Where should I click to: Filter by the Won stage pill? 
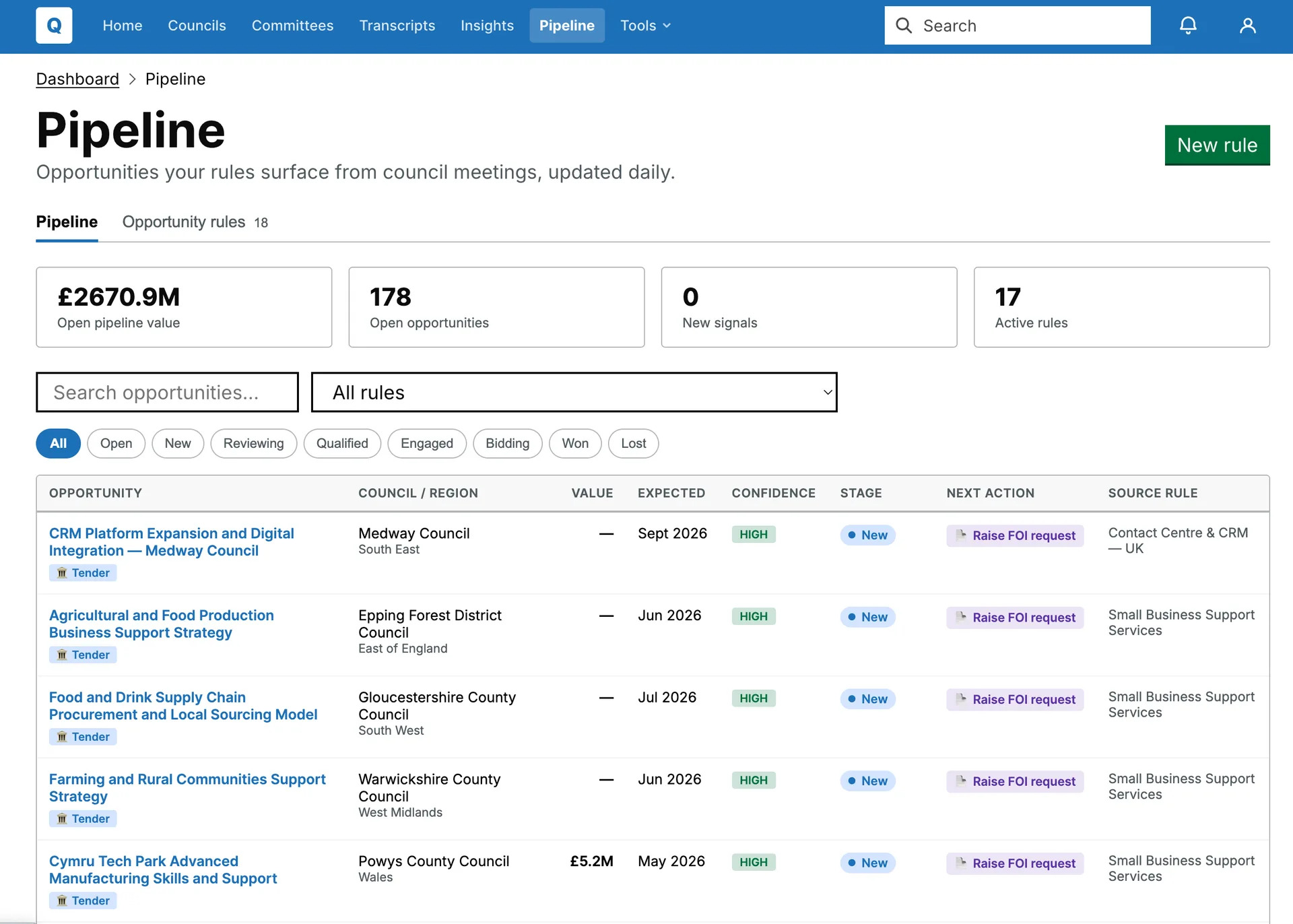pyautogui.click(x=575, y=444)
